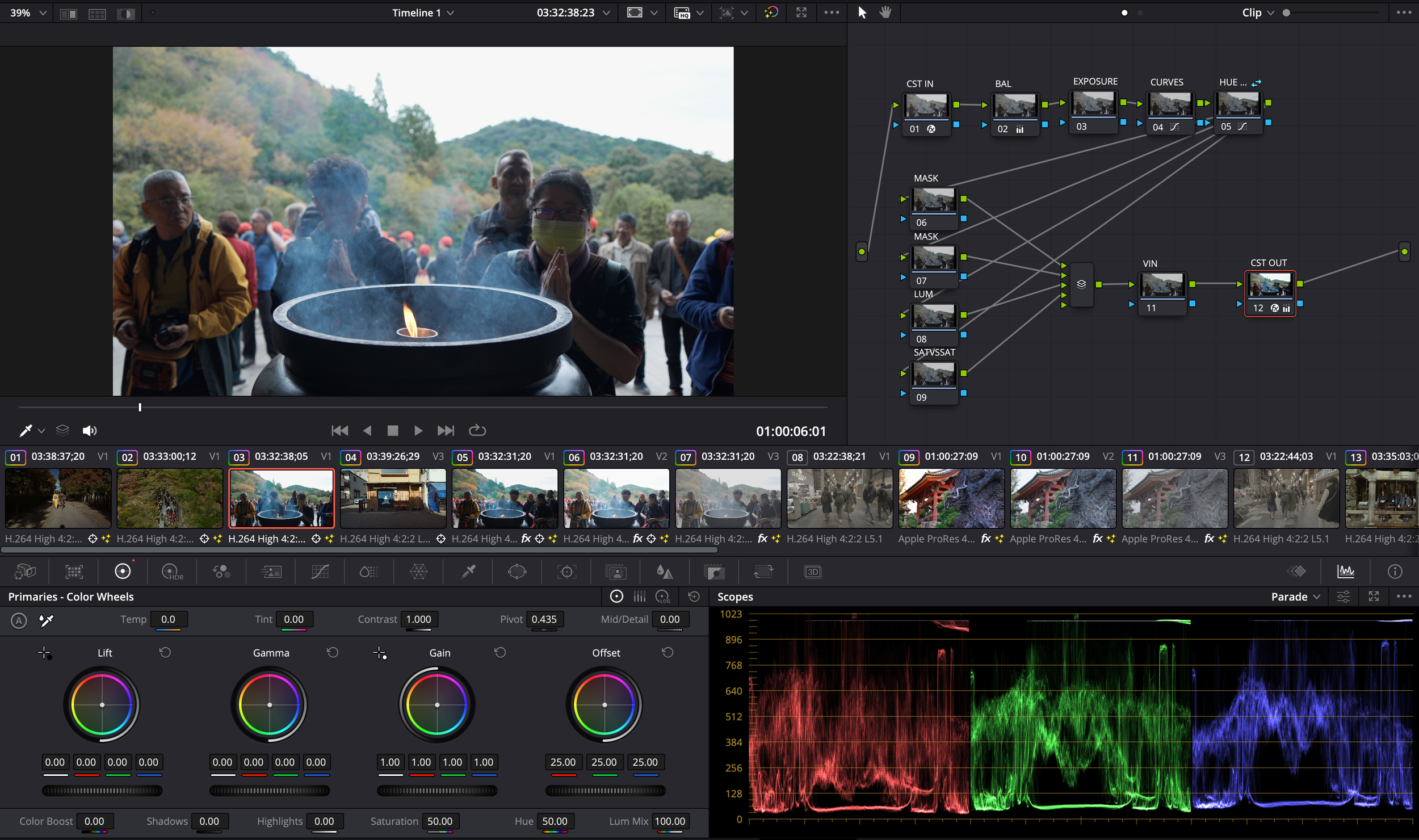Open the Qualifier eyedropper palette
1419x840 pixels.
click(x=468, y=572)
